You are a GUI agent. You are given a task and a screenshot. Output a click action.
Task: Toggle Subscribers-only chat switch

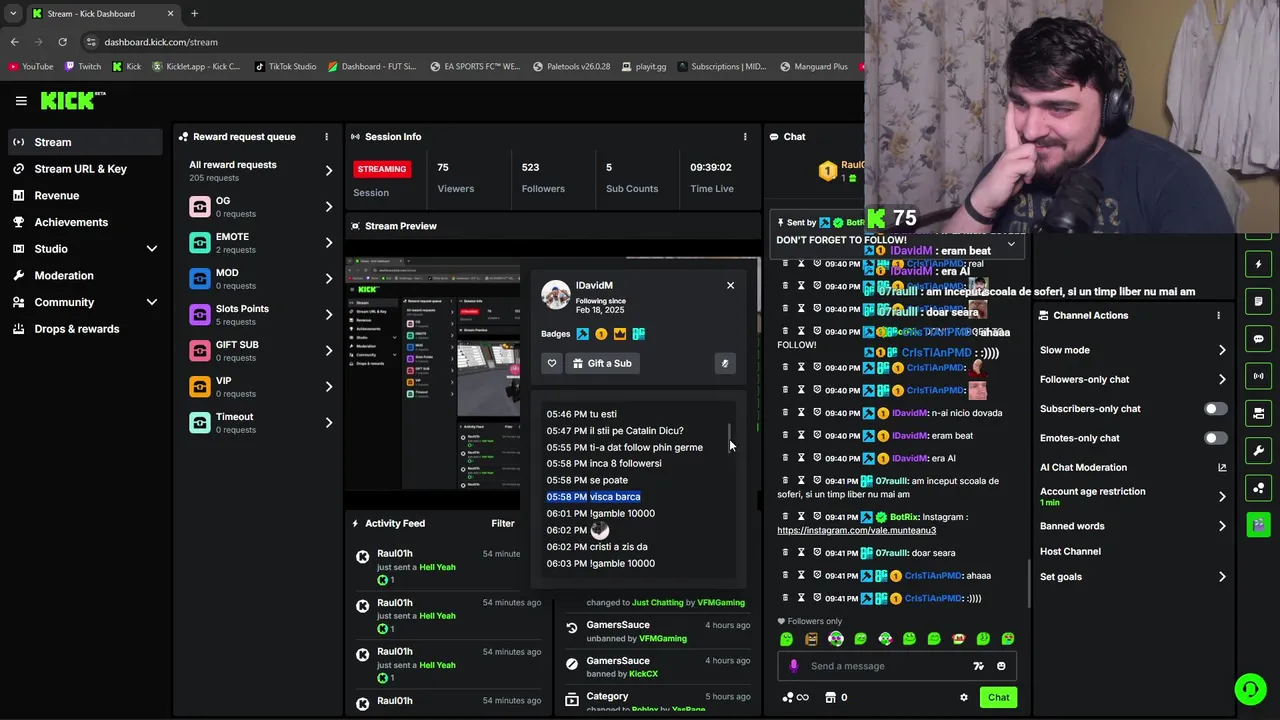[1215, 409]
